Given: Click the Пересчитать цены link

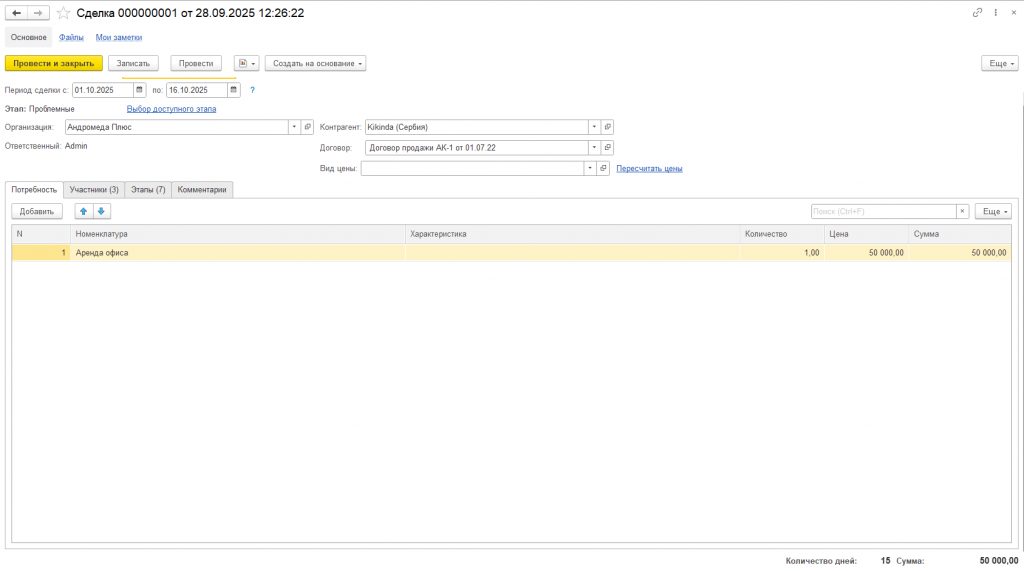Looking at the screenshot, I should [649, 169].
